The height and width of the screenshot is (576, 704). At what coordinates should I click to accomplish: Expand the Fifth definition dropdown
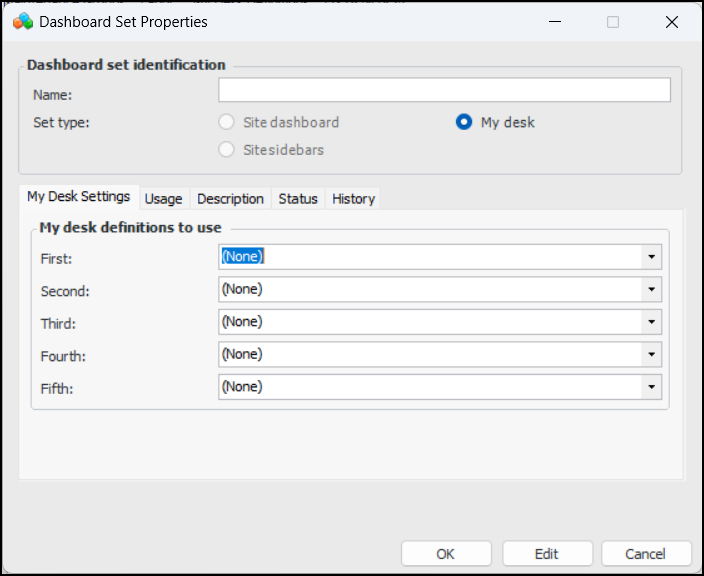click(652, 387)
